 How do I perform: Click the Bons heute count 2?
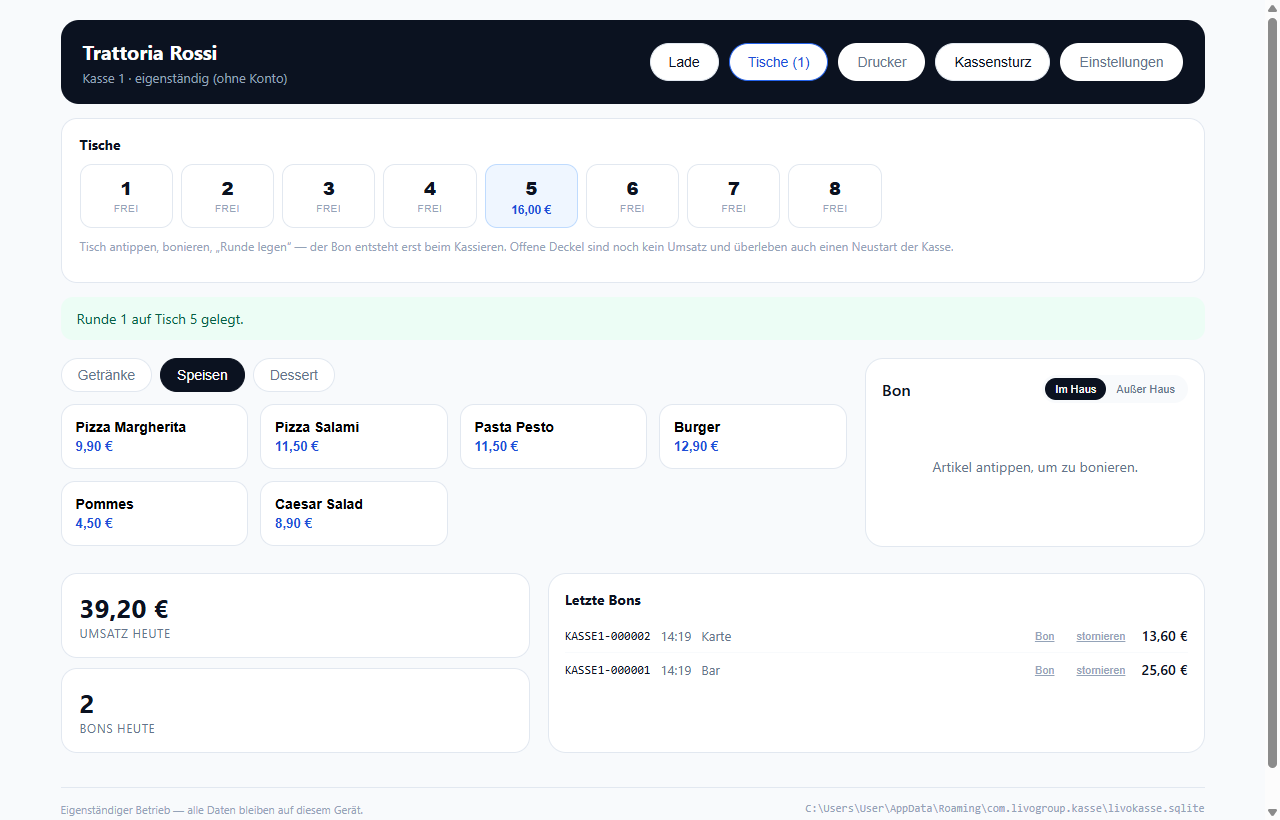[x=87, y=704]
